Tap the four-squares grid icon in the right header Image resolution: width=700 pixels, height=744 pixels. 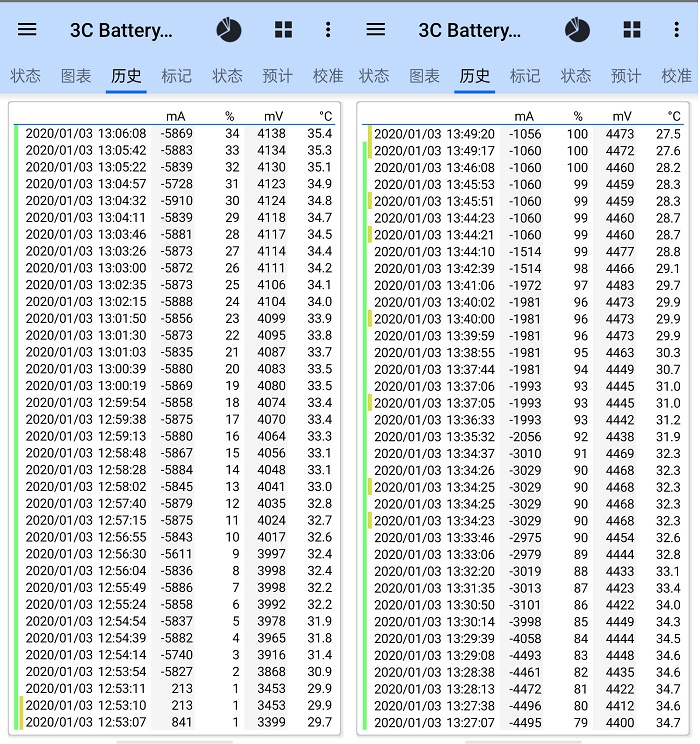(x=632, y=30)
